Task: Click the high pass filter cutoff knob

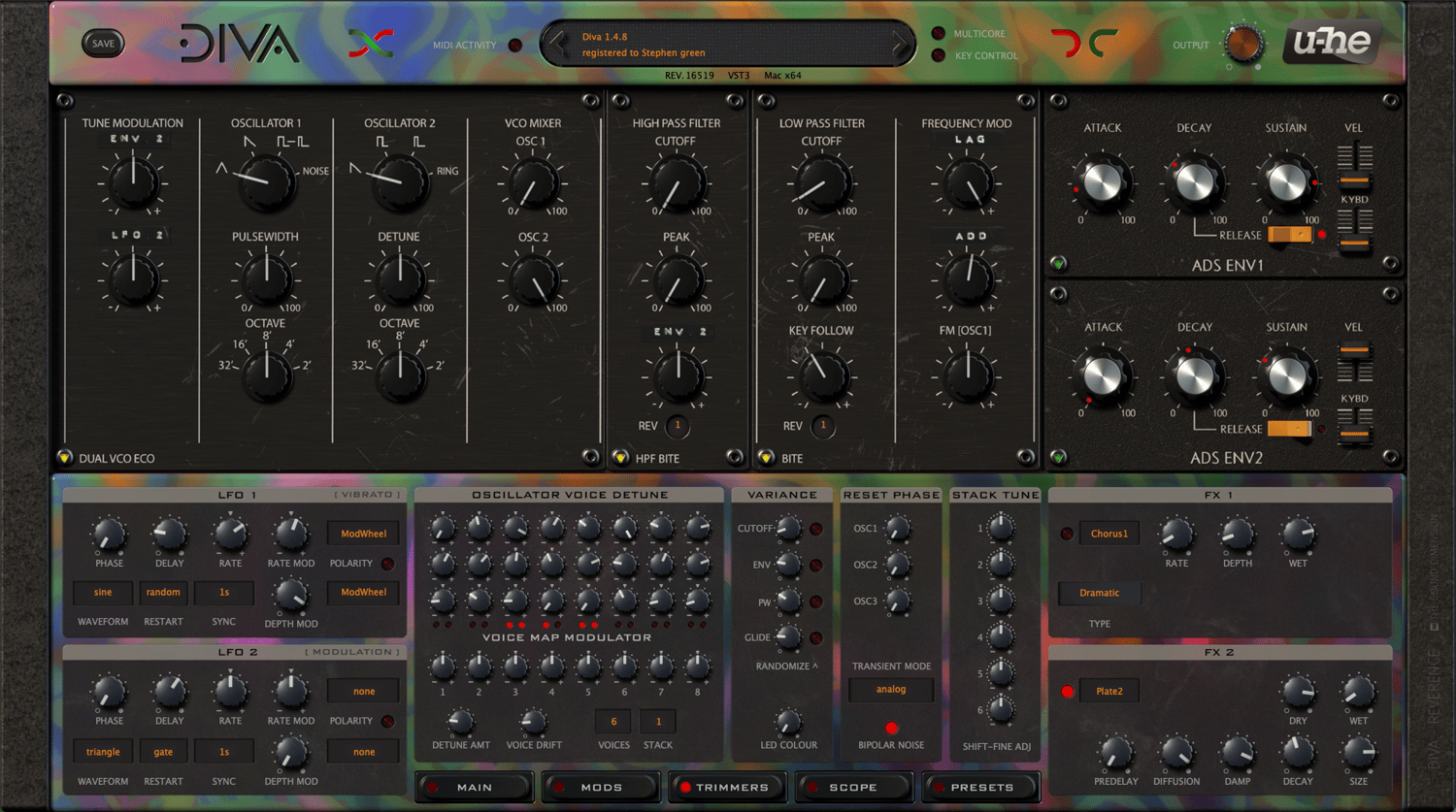Action: [x=677, y=184]
